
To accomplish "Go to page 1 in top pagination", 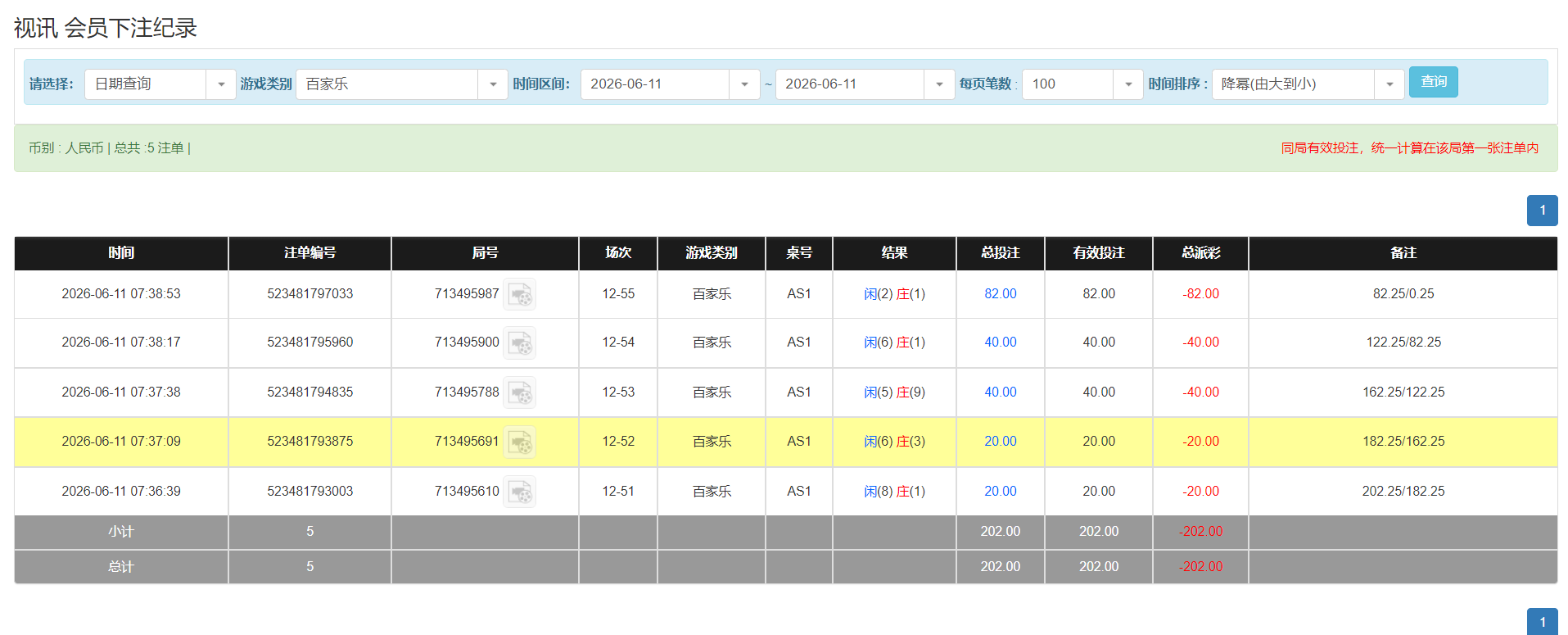I will 1543,211.
